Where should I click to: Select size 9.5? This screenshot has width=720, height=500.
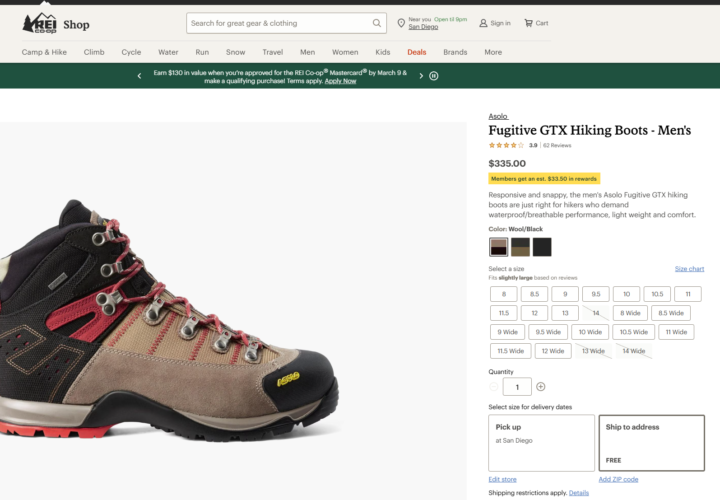(596, 294)
